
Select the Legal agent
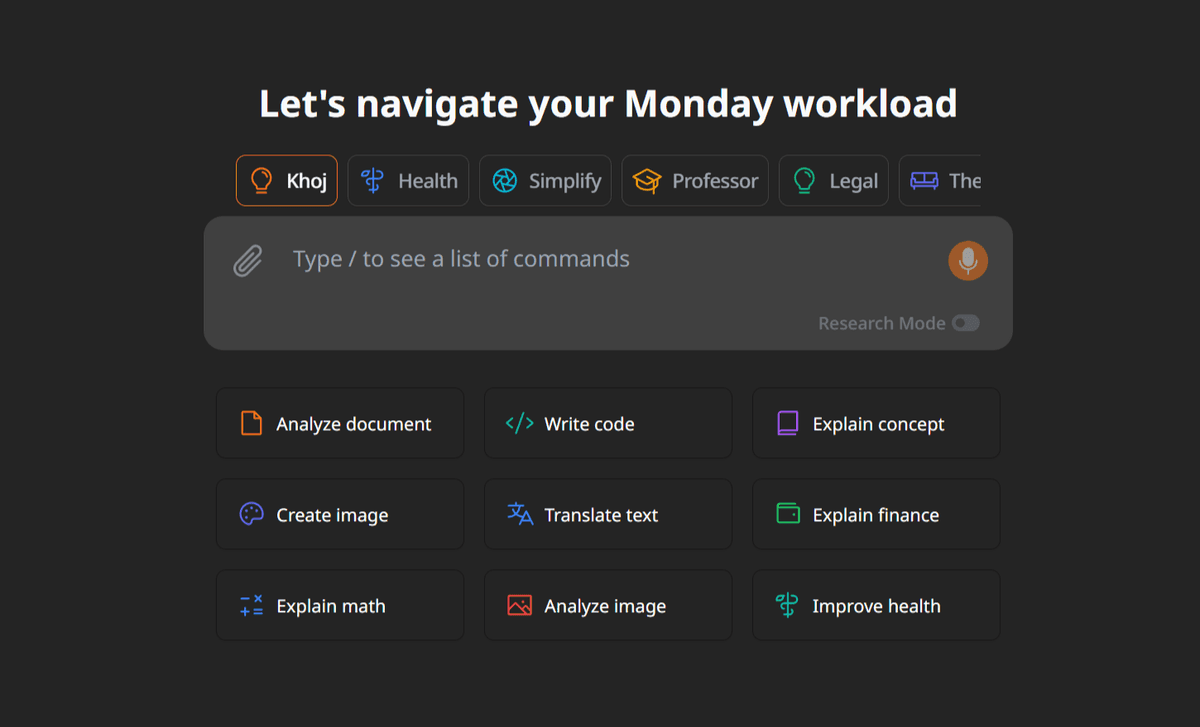(833, 181)
